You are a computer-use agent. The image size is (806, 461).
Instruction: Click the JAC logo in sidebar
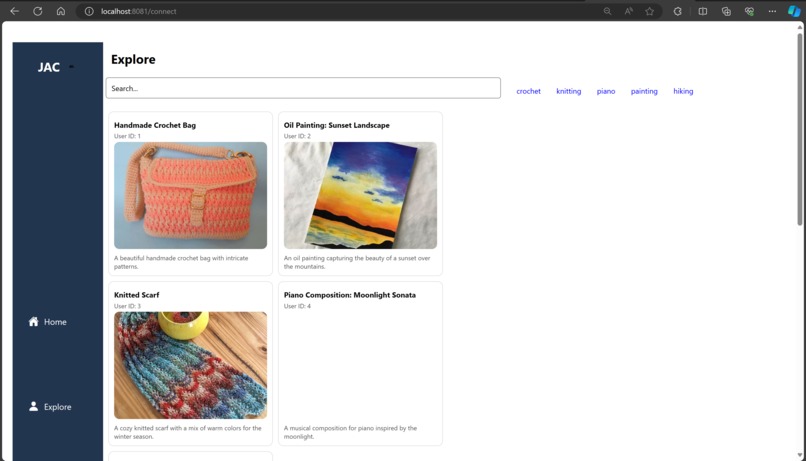(49, 67)
